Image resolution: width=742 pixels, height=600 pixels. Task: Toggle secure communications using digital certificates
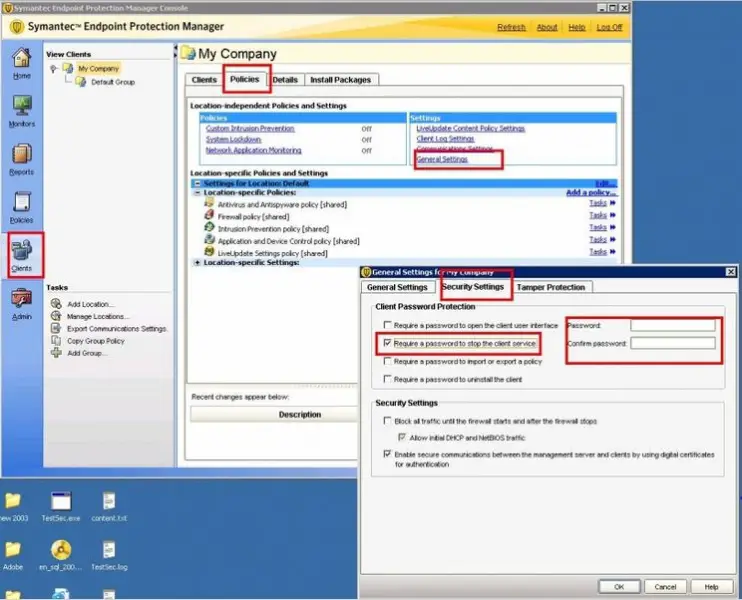point(388,454)
